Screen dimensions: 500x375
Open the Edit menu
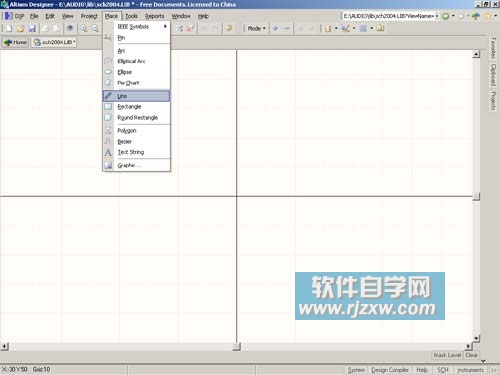click(50, 16)
